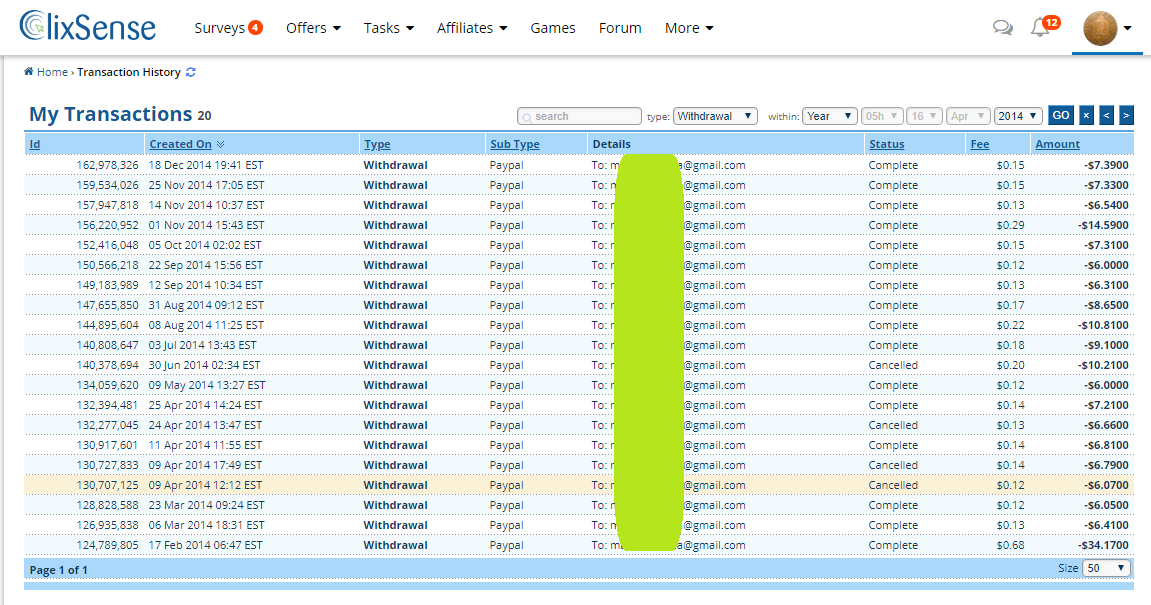Click the ClixSense logo
The width and height of the screenshot is (1151, 605).
[88, 26]
